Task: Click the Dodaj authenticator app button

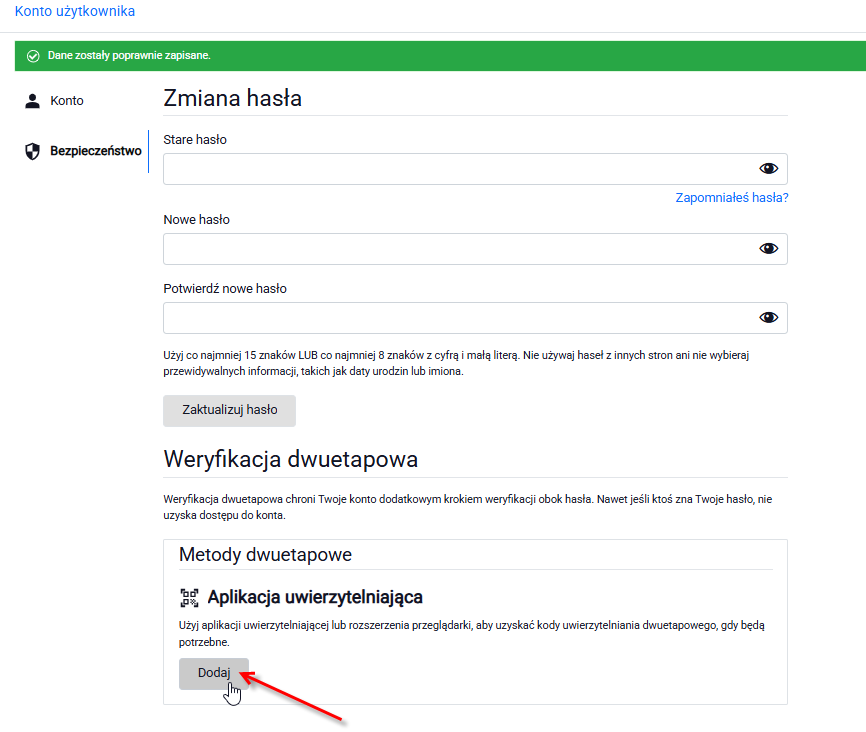Action: click(x=214, y=673)
